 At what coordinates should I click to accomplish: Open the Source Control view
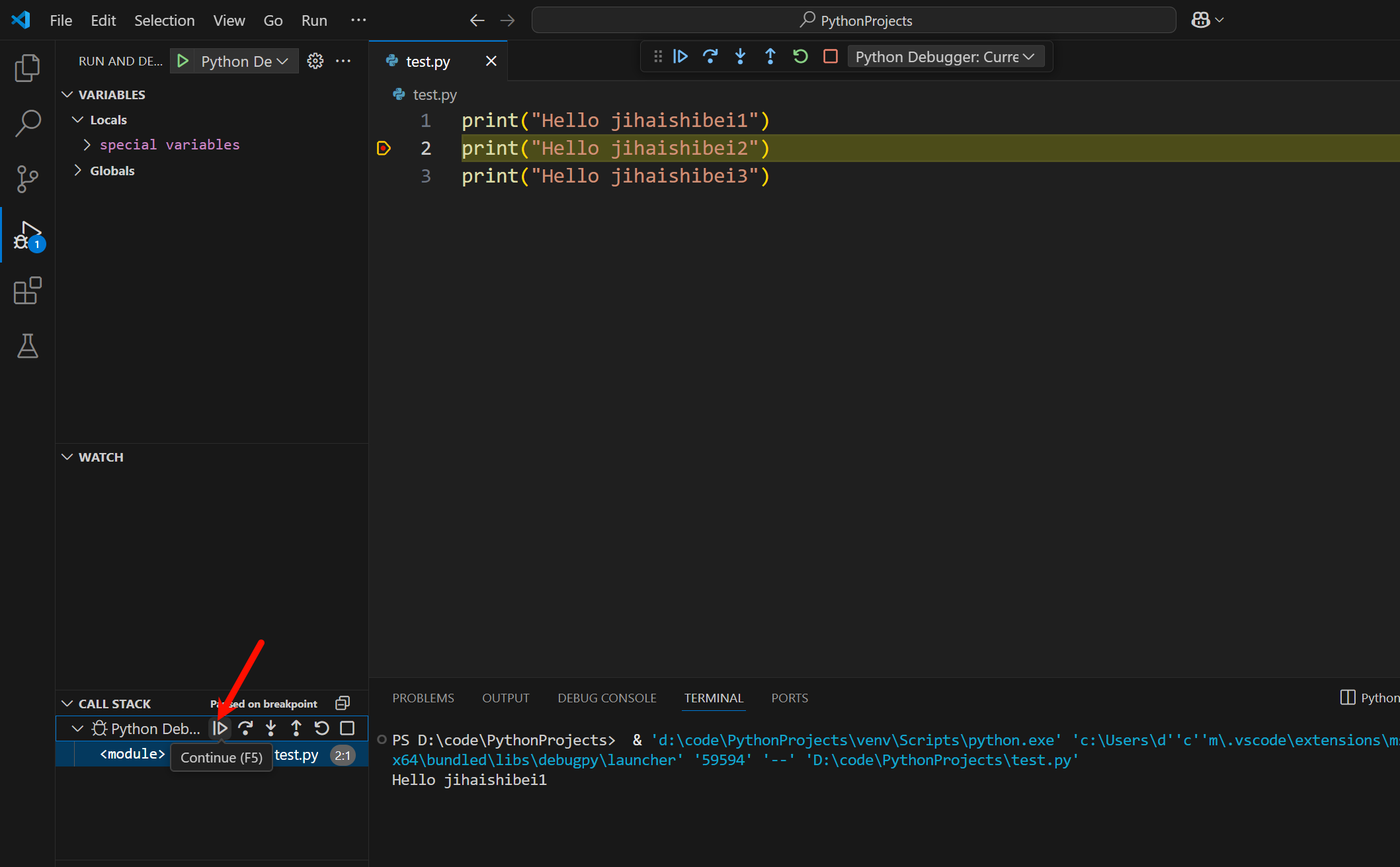tap(27, 179)
